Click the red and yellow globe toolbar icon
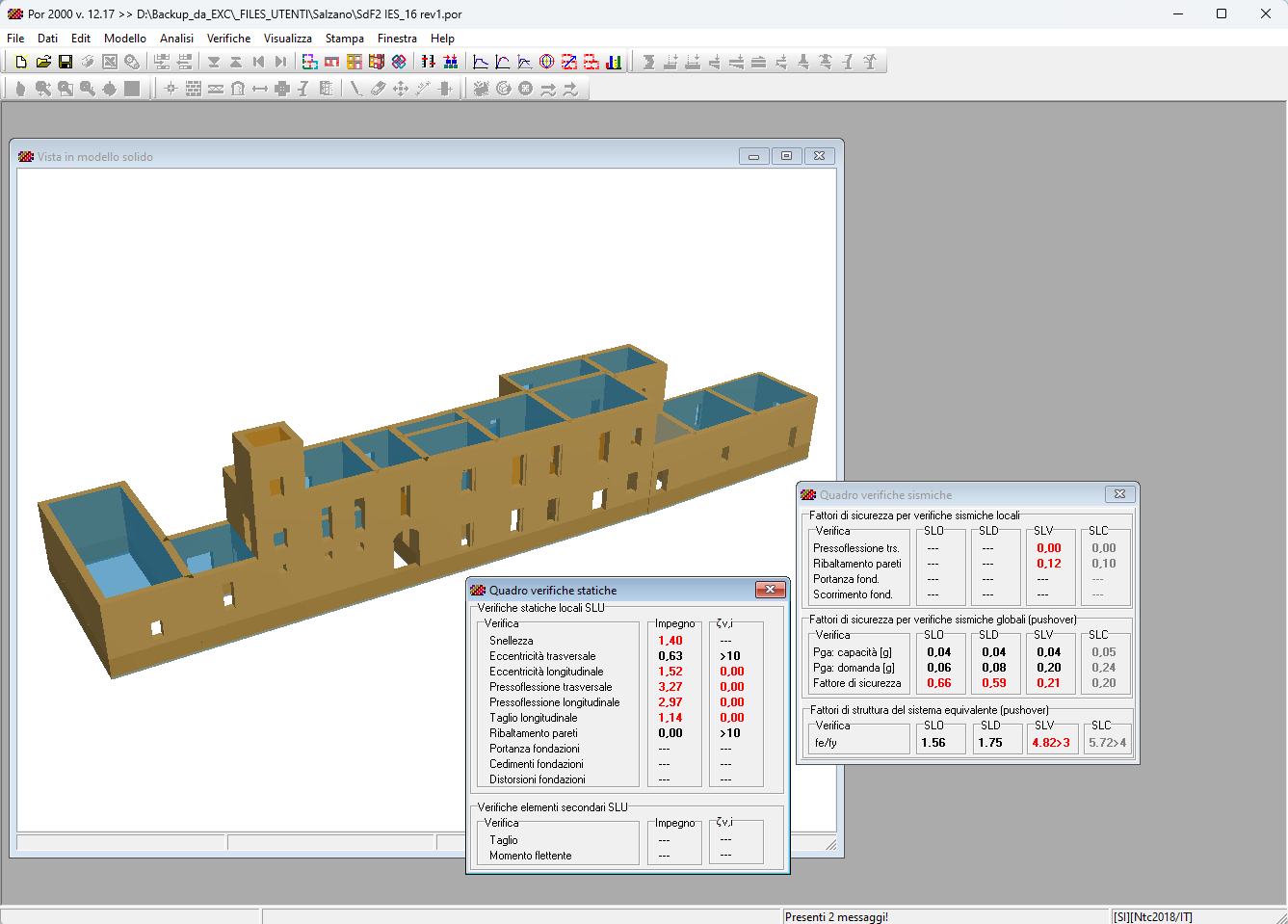 pyautogui.click(x=547, y=62)
